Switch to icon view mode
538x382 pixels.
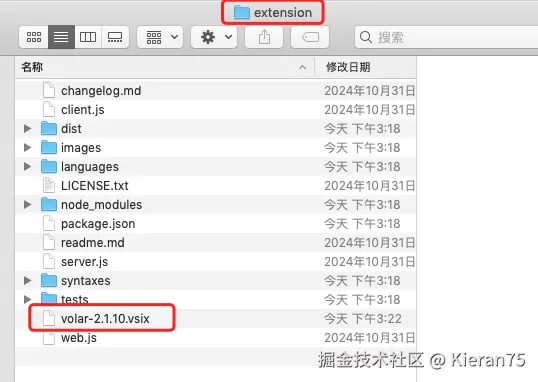pyautogui.click(x=34, y=37)
